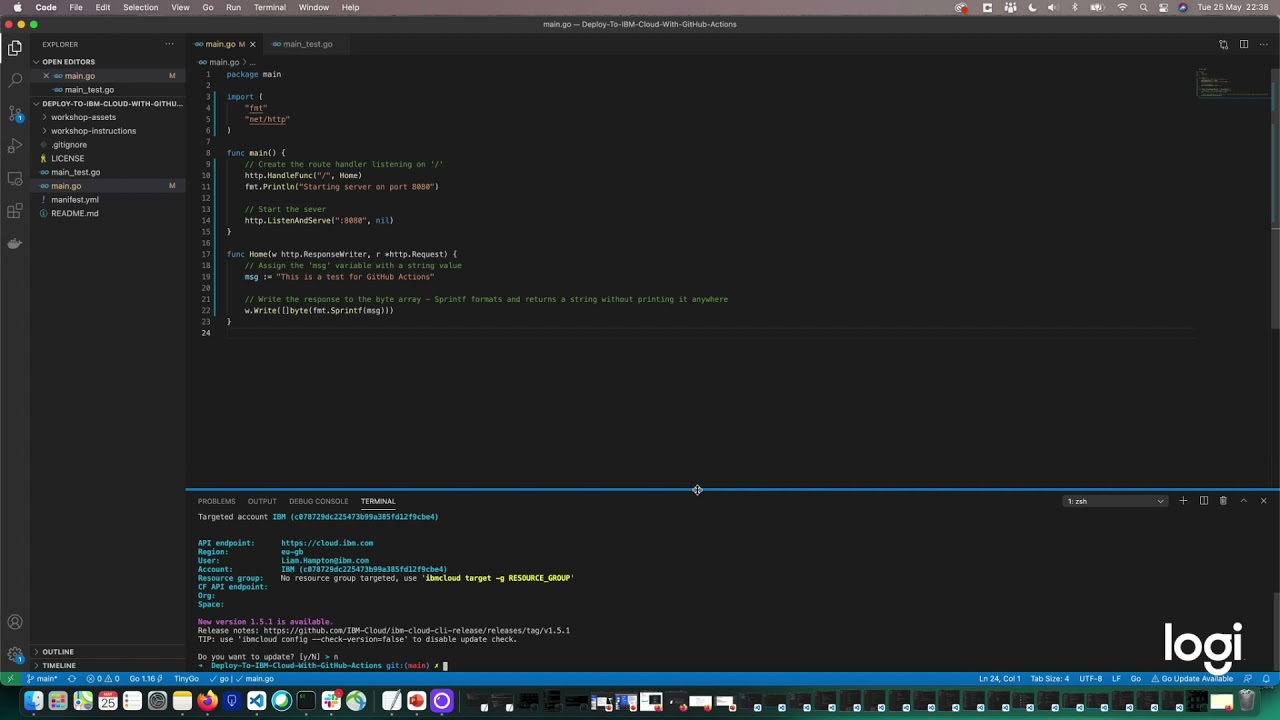Image resolution: width=1280 pixels, height=720 pixels.
Task: Click the TinyGo status bar item
Action: [186, 679]
